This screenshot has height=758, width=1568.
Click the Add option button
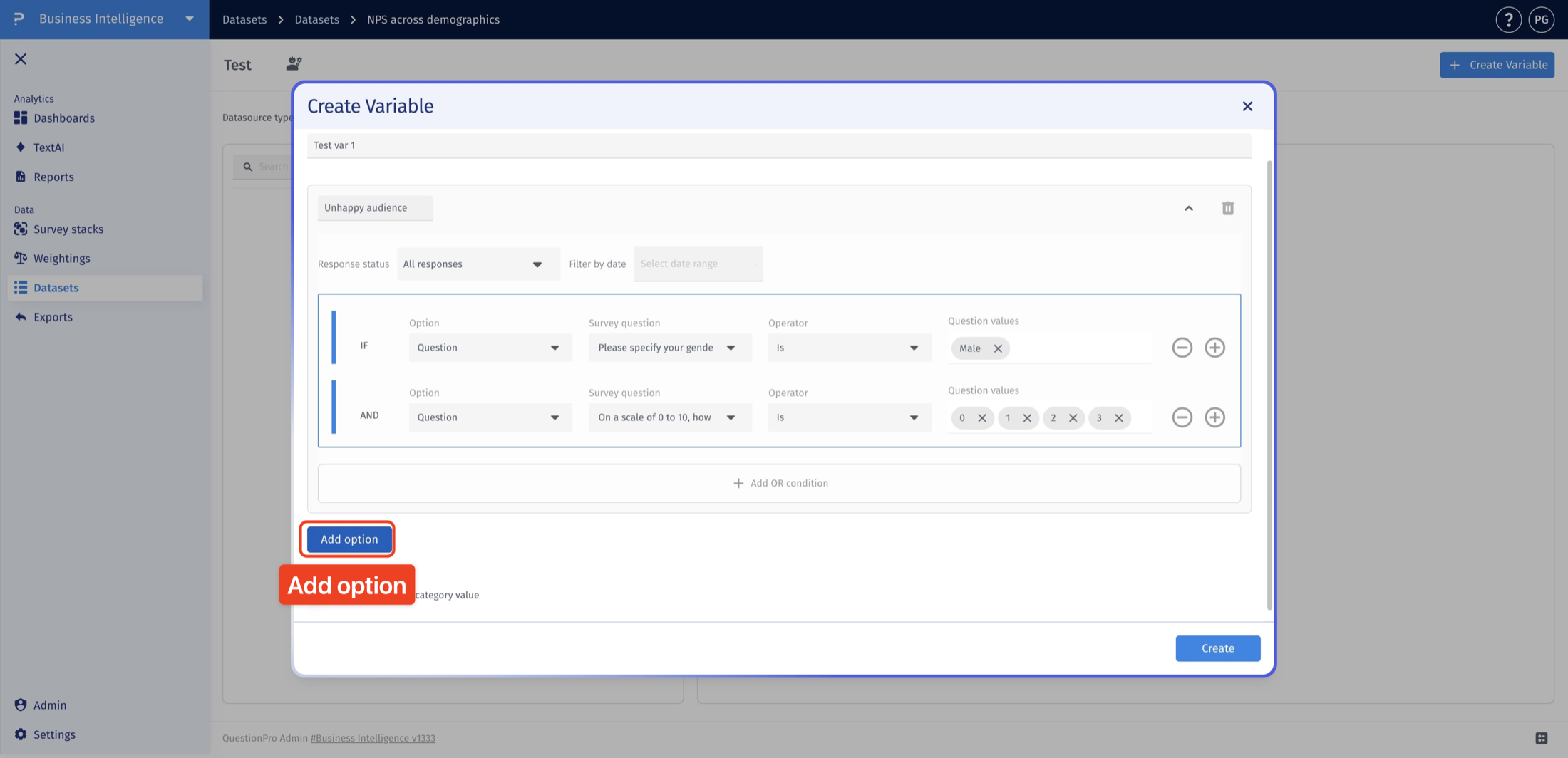point(349,539)
